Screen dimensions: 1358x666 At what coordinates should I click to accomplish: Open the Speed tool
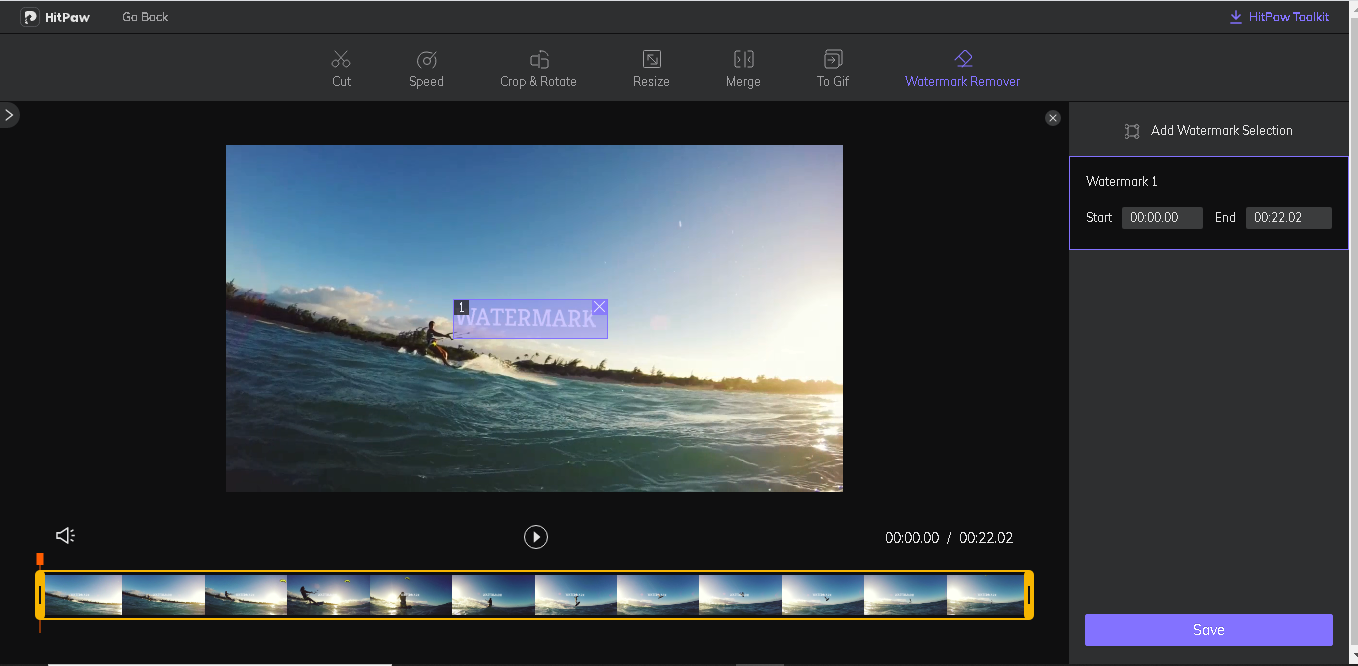(x=426, y=60)
